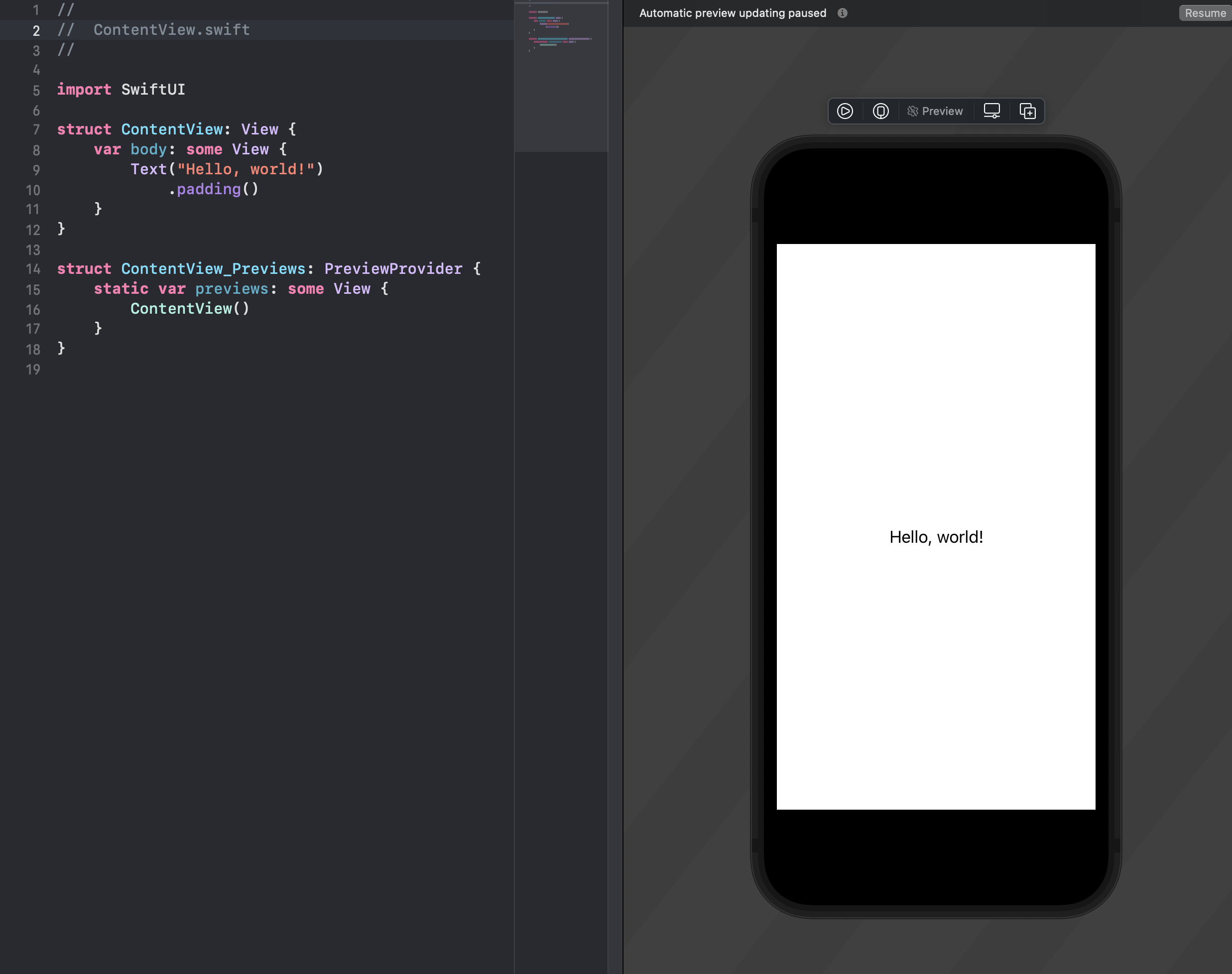Click the Preview on Device icon
Image resolution: width=1232 pixels, height=974 pixels.
coord(880,111)
